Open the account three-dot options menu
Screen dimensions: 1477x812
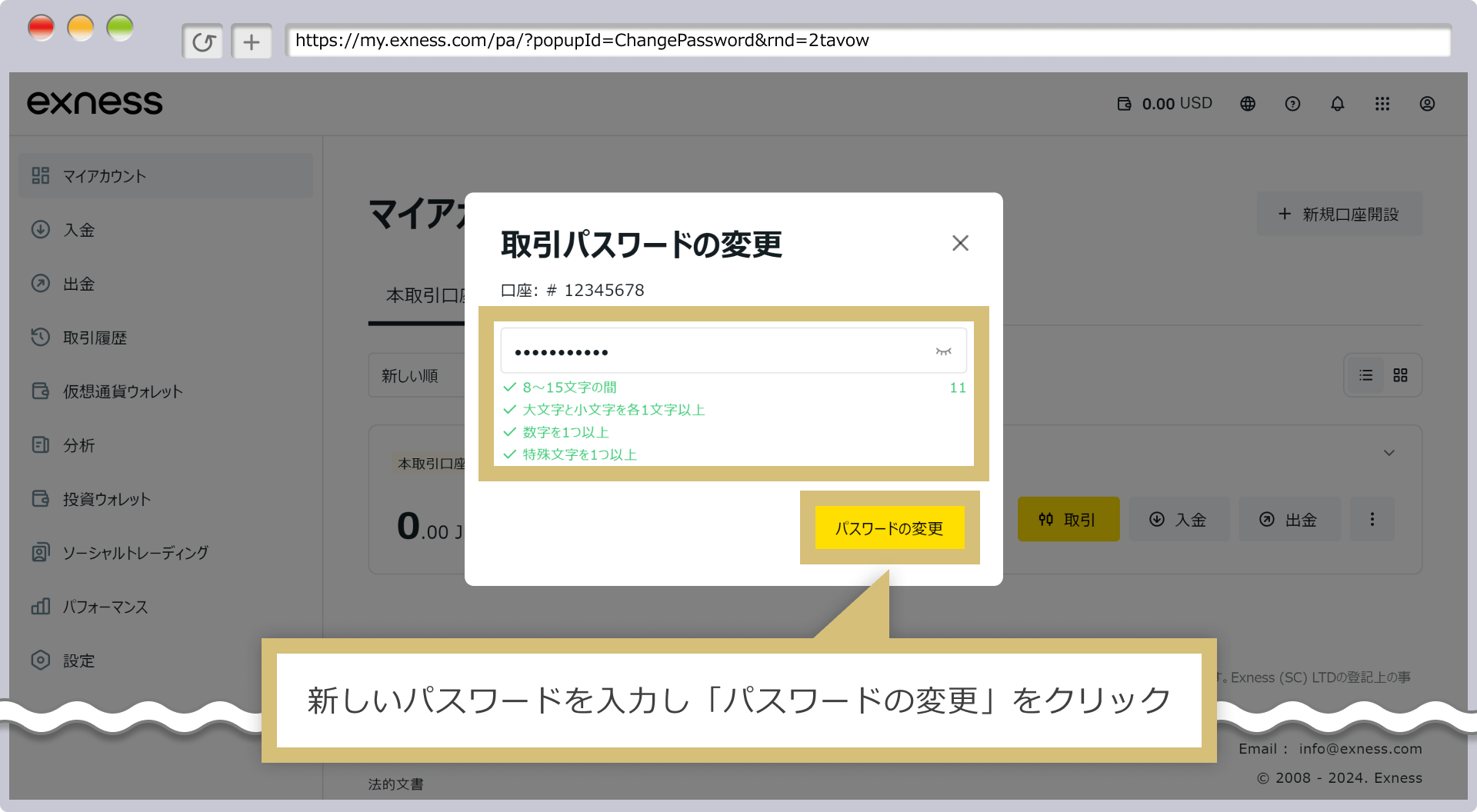(1372, 520)
